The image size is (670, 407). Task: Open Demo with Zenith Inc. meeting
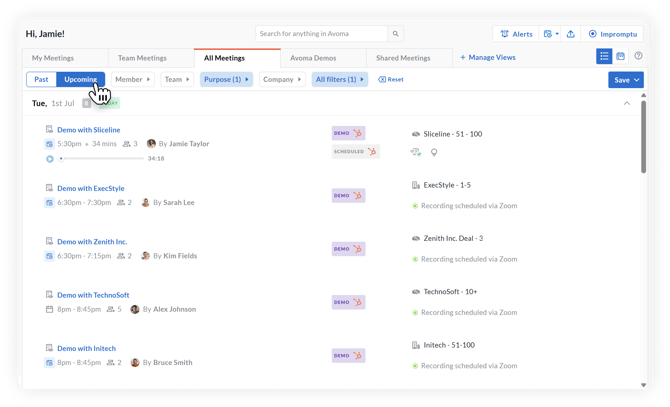click(92, 242)
